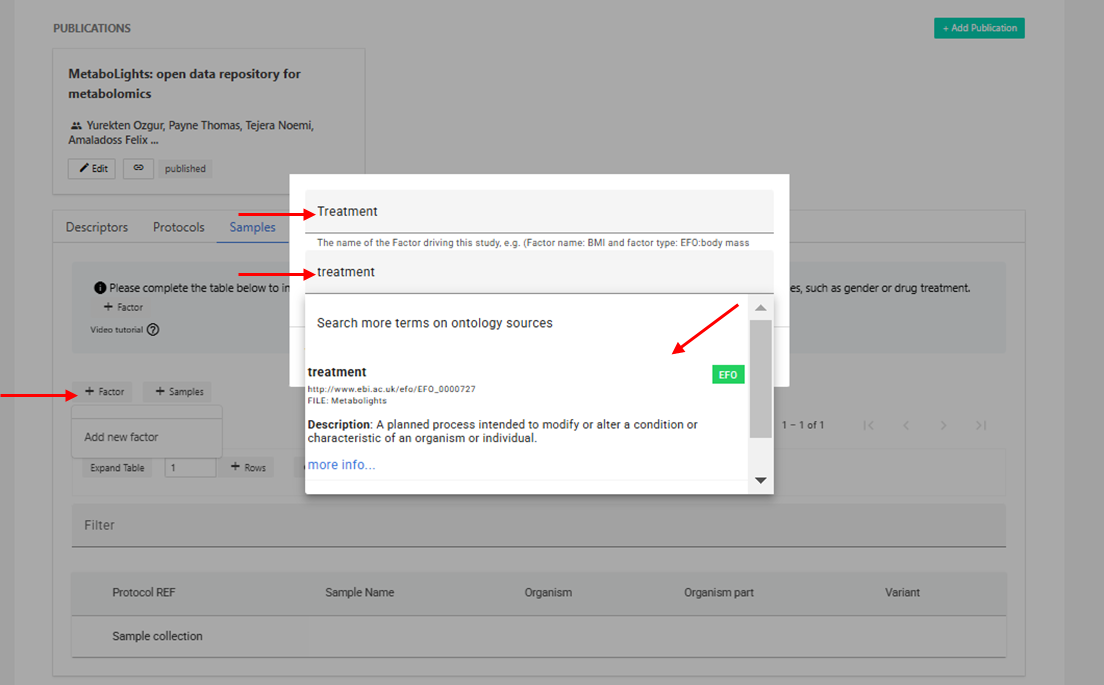Open the more info... link
The image size is (1104, 685).
(x=341, y=465)
